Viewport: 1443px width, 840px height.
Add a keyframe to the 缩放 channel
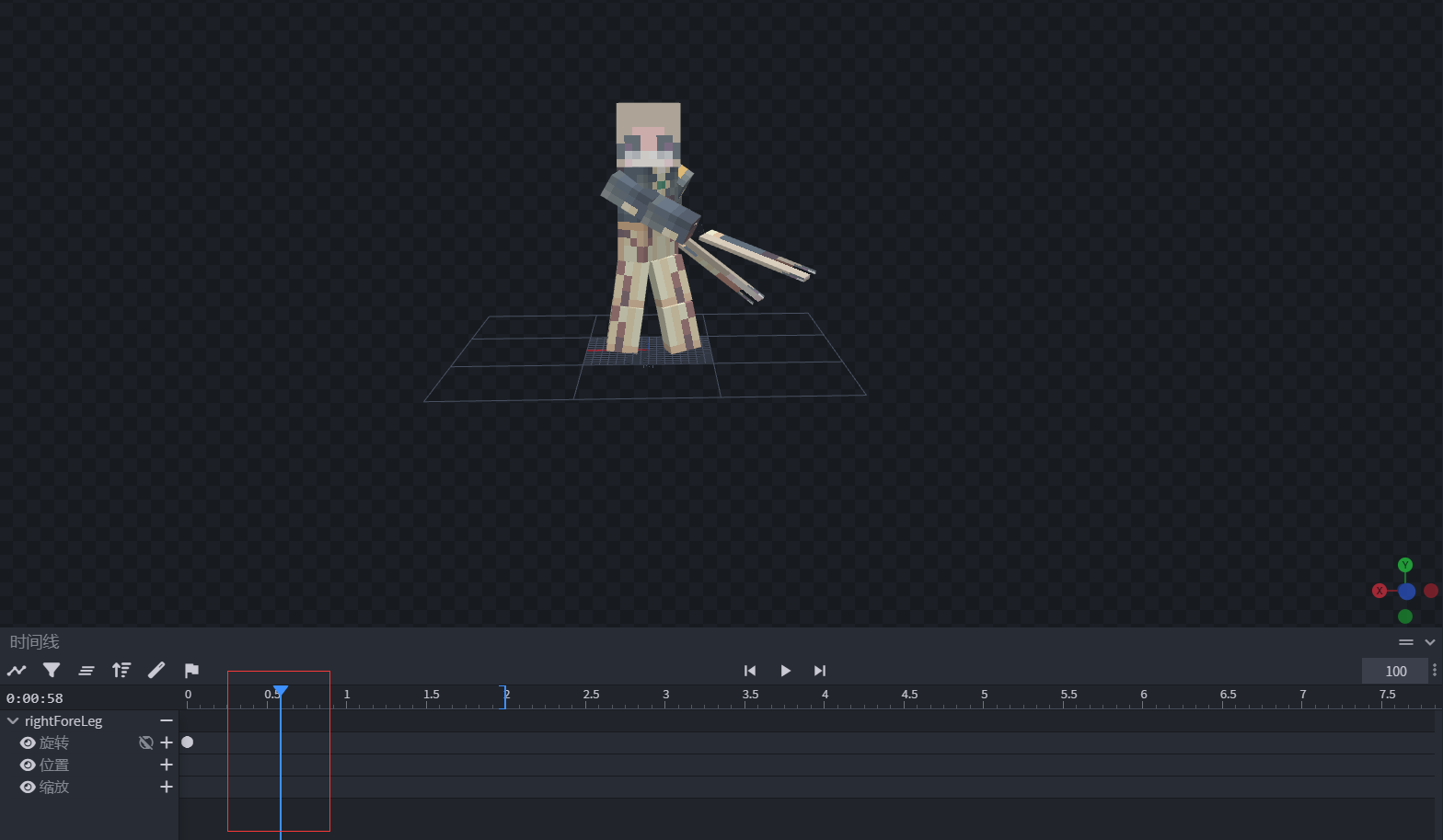pyautogui.click(x=167, y=787)
